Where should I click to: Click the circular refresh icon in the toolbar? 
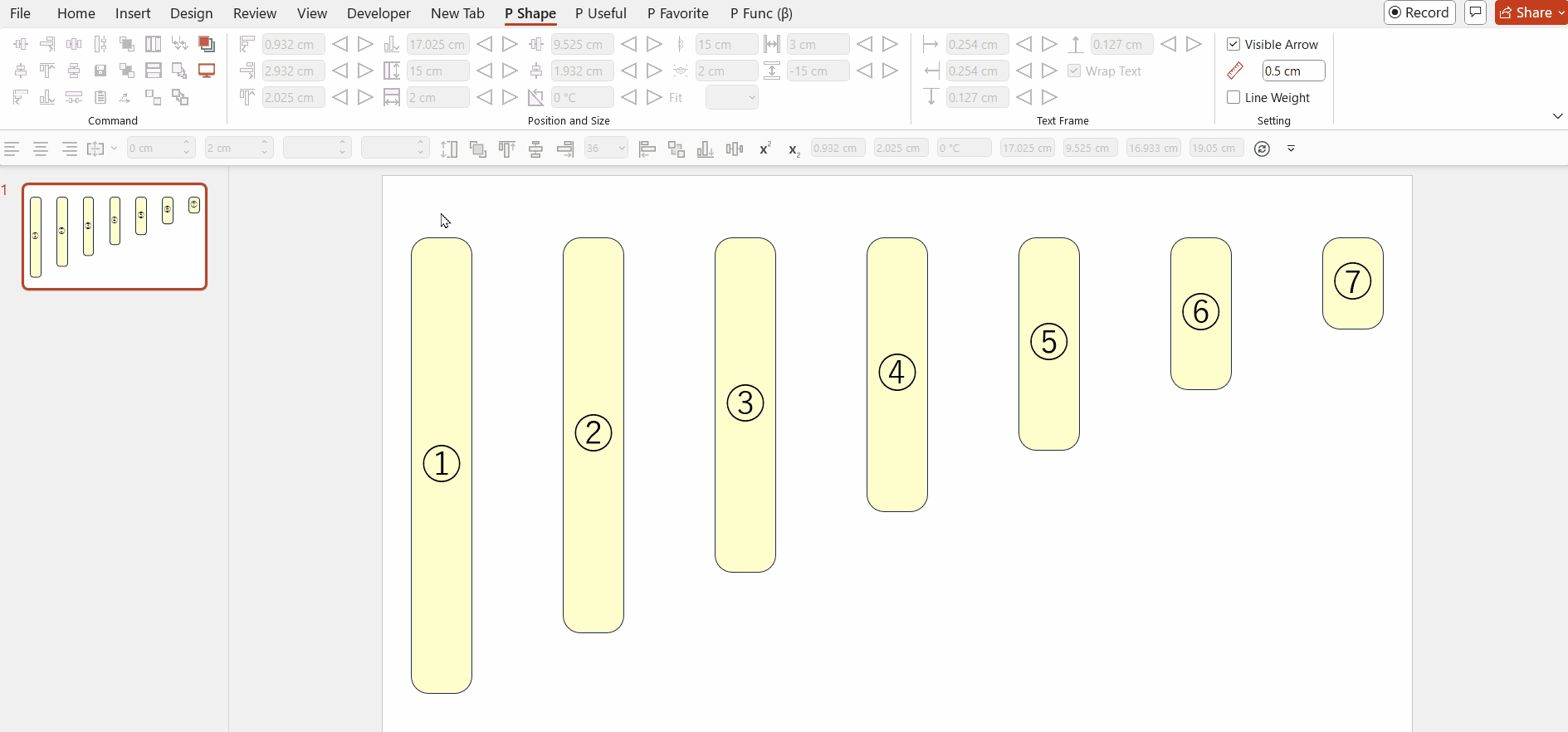click(1262, 149)
